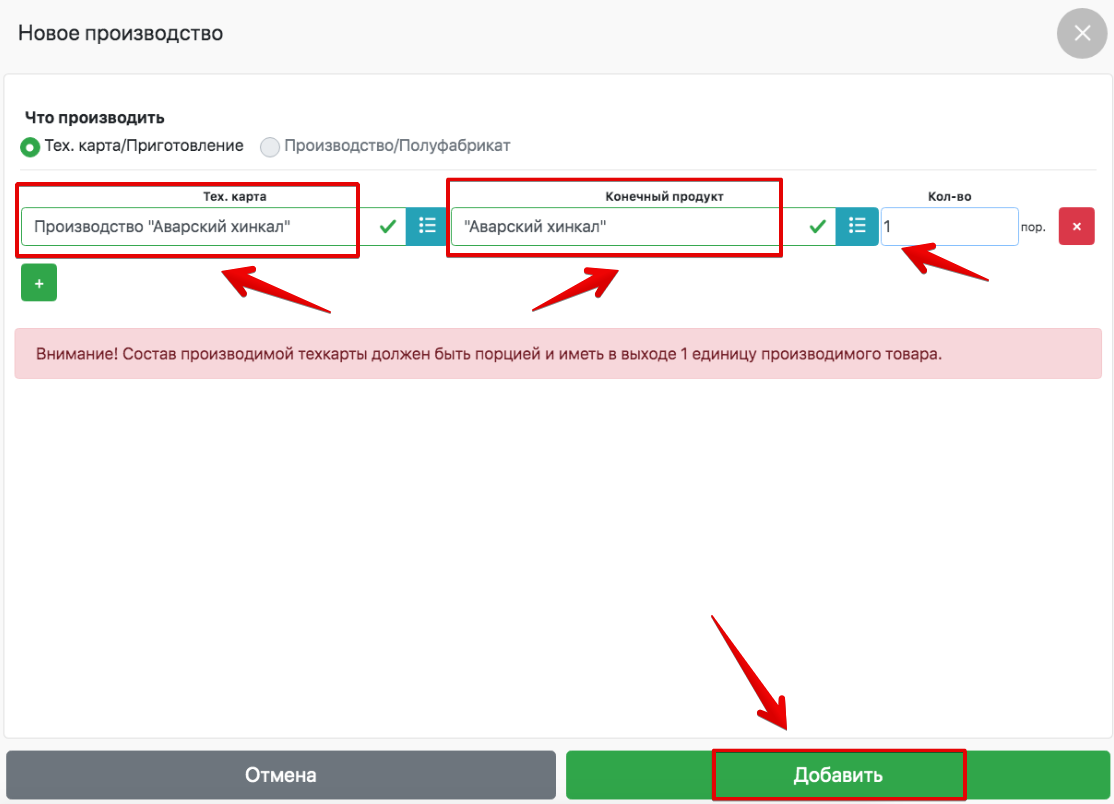Focus the Кол-во quantity field
1114x804 pixels.
(948, 227)
